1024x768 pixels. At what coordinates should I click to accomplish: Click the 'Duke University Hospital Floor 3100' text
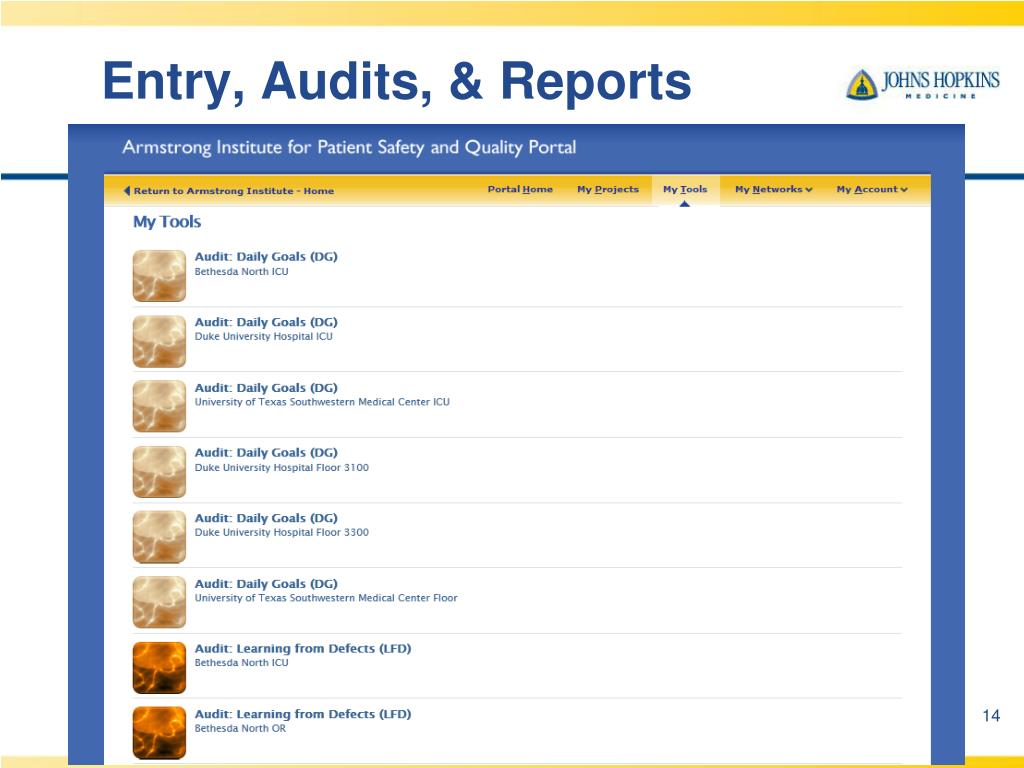pos(281,468)
